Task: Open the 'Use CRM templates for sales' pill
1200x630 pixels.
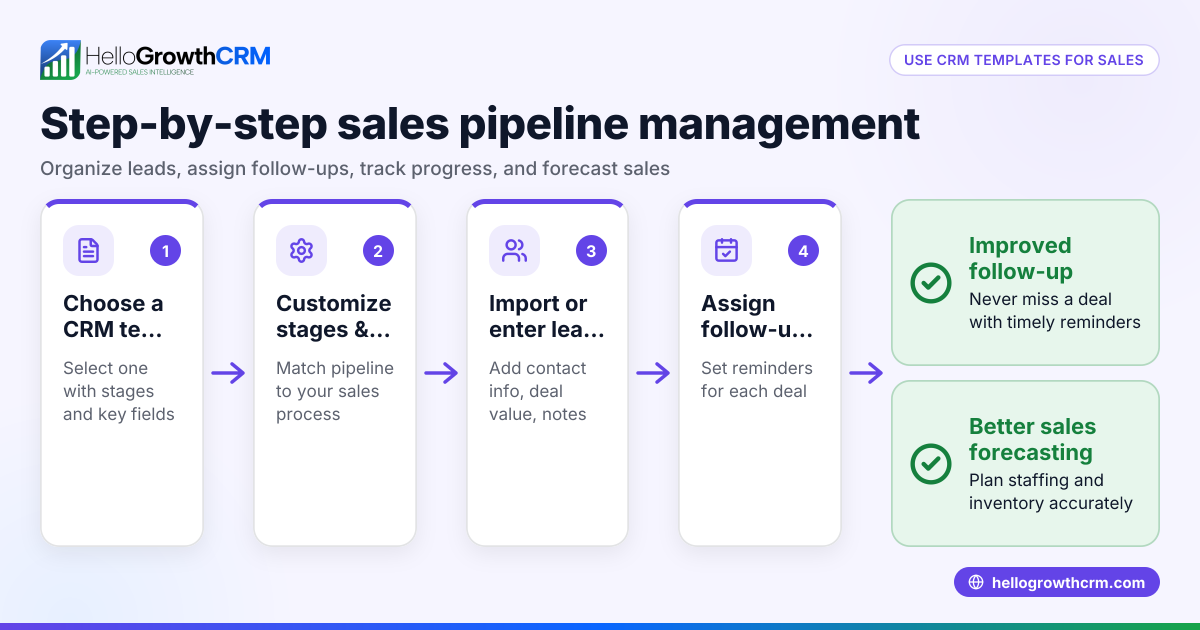Action: click(x=1024, y=60)
